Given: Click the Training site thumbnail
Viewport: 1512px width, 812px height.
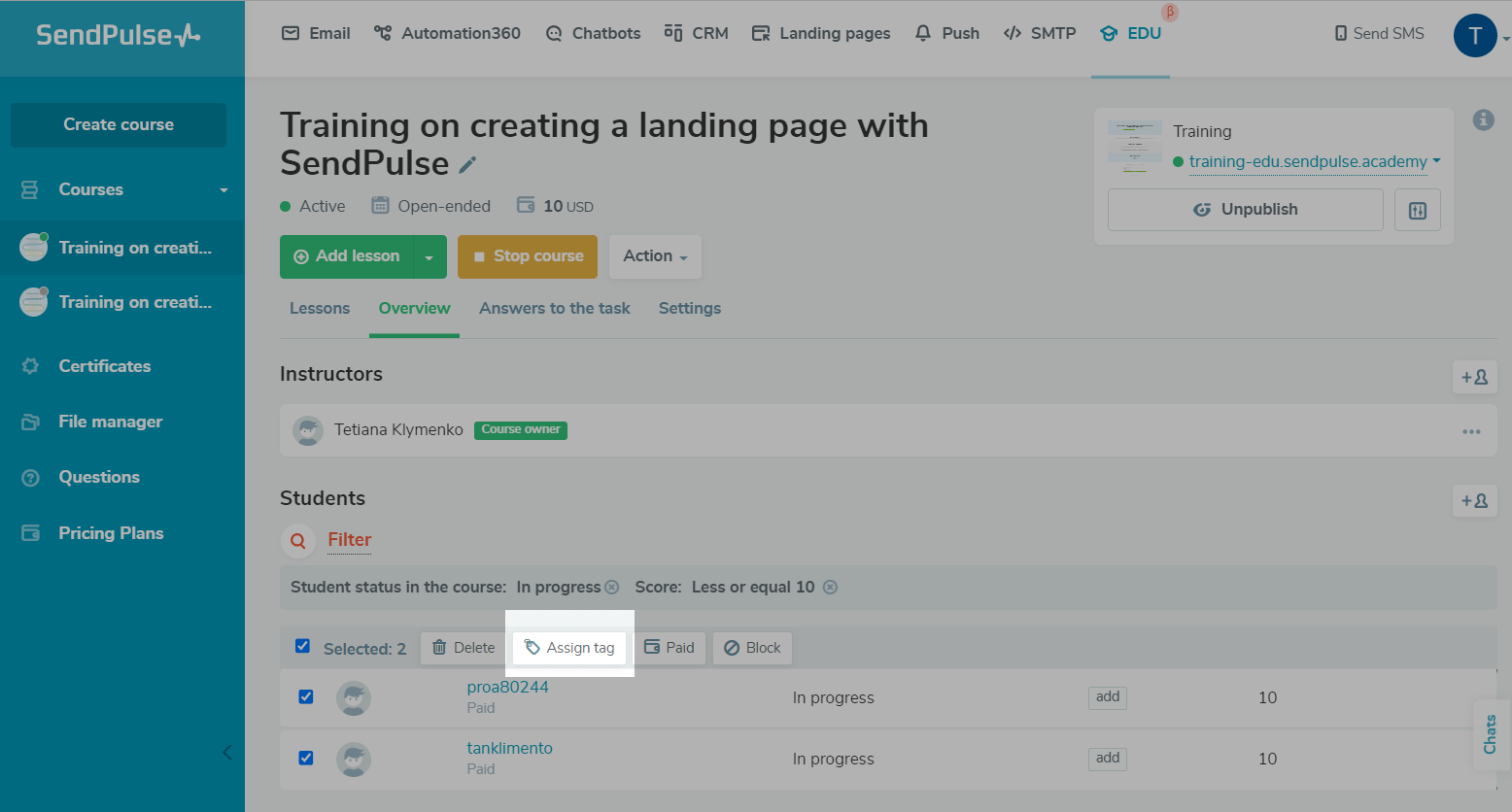Looking at the screenshot, I should tap(1135, 147).
